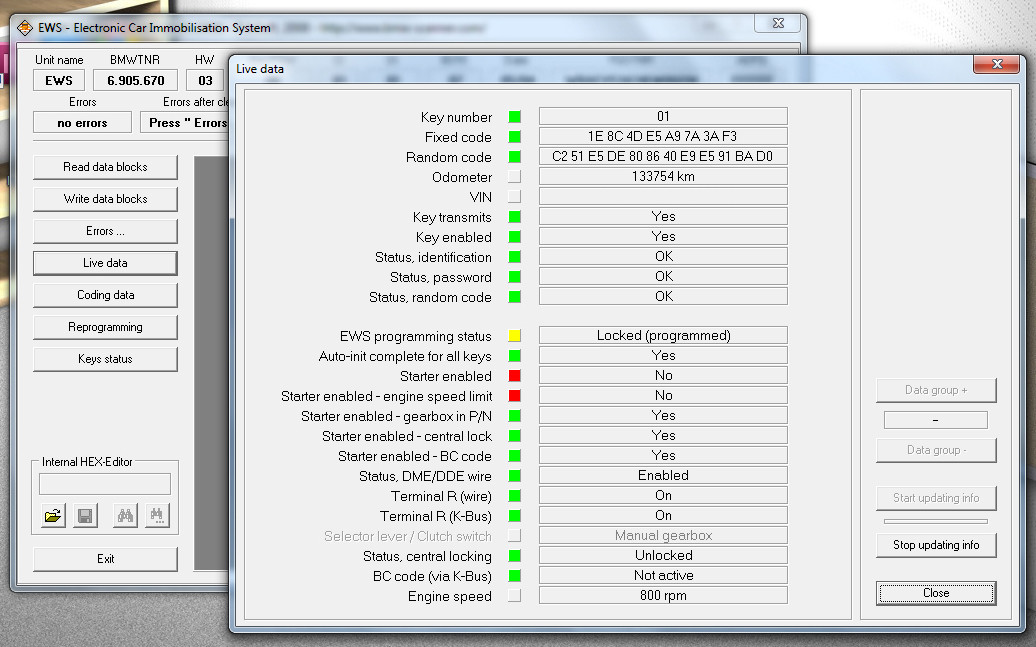Open the Errors... dialog
This screenshot has height=647, width=1036.
pos(105,231)
